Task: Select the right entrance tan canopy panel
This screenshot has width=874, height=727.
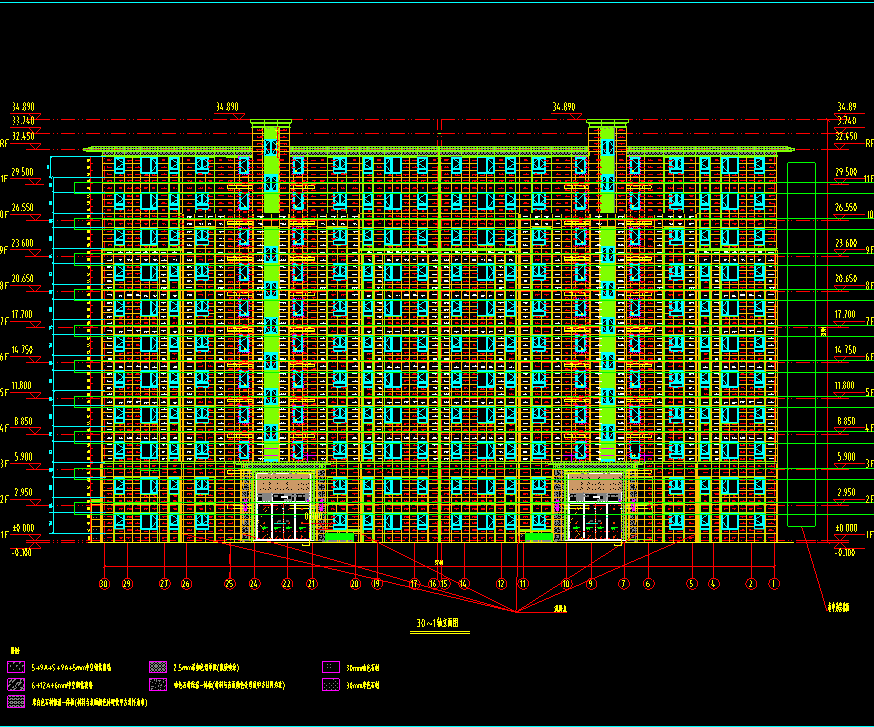Action: click(x=595, y=486)
